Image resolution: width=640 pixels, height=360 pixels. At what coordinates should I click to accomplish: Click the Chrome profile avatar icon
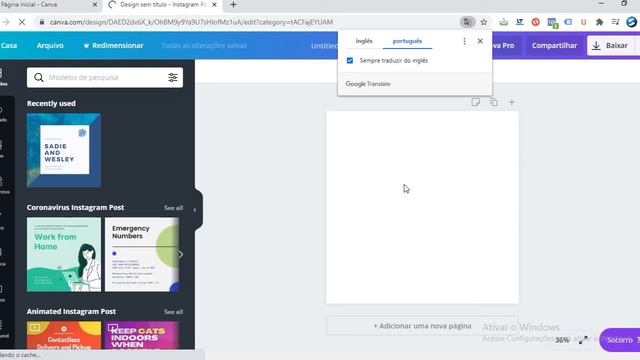click(631, 22)
